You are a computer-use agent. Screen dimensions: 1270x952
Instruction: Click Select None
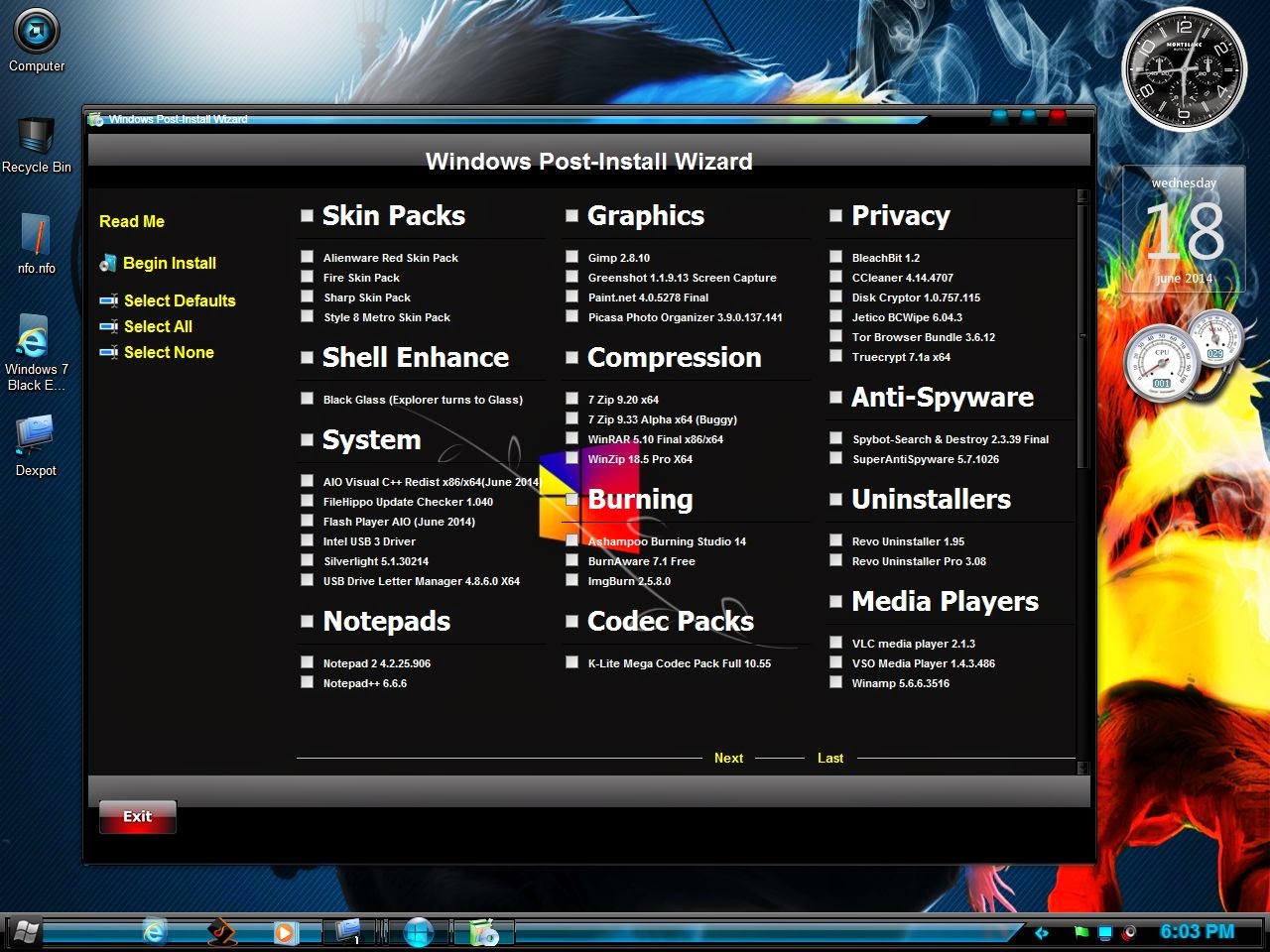pos(169,352)
